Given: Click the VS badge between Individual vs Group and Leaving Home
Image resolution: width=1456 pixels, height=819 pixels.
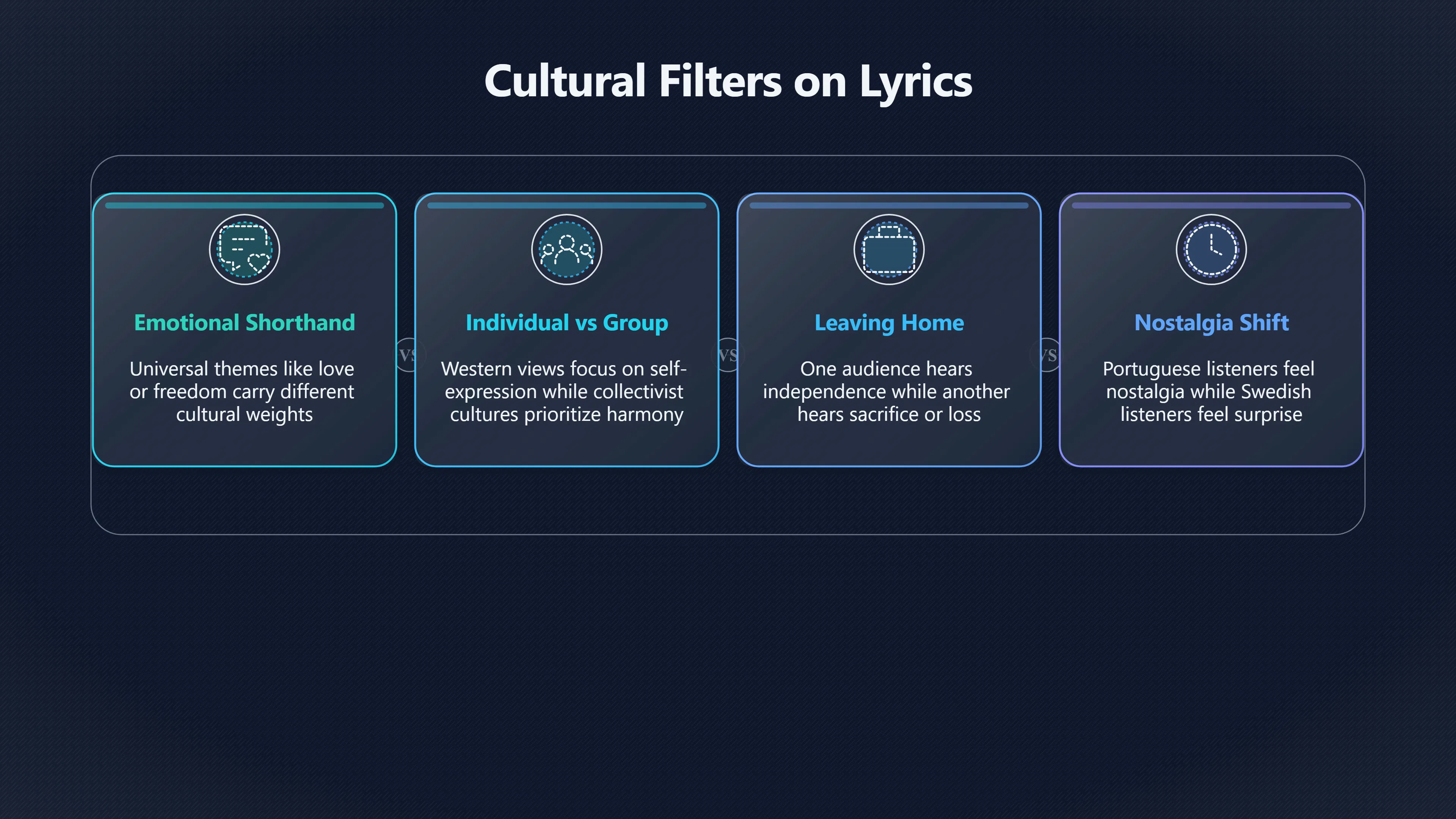Looking at the screenshot, I should coord(728,355).
